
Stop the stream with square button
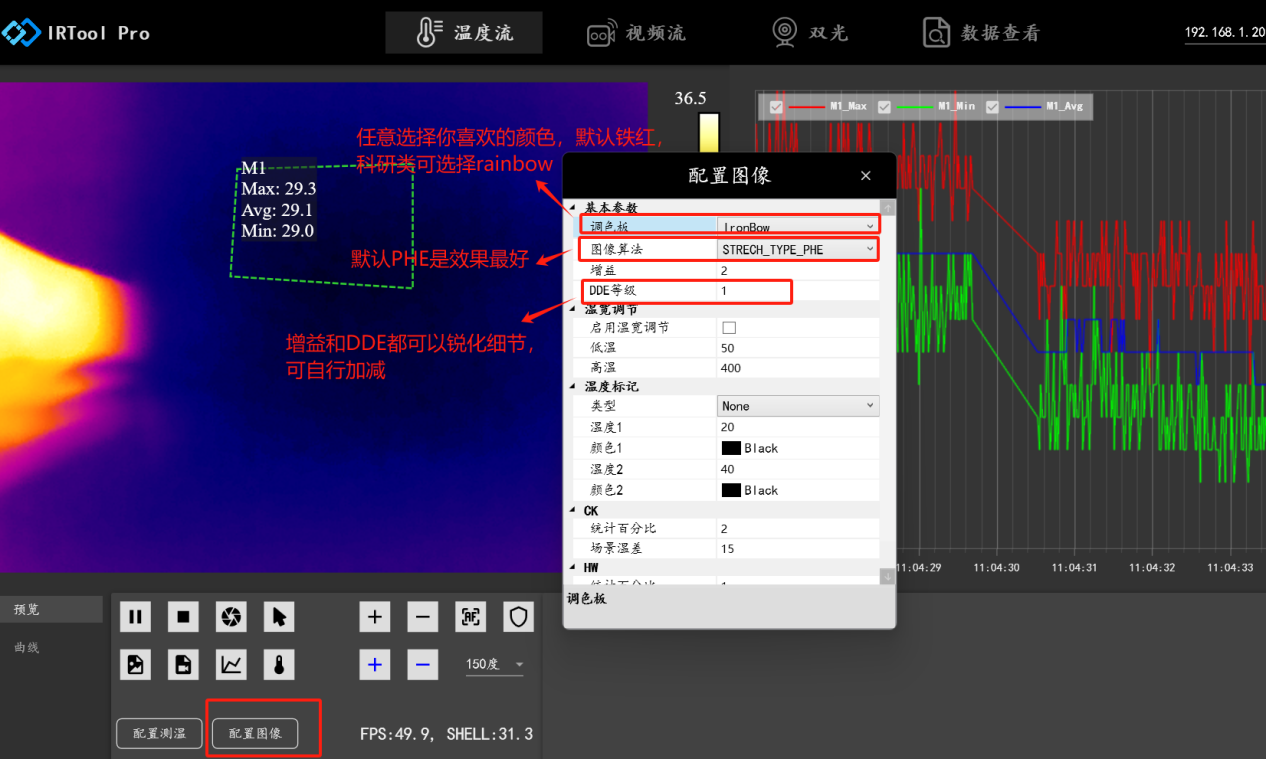click(x=183, y=617)
